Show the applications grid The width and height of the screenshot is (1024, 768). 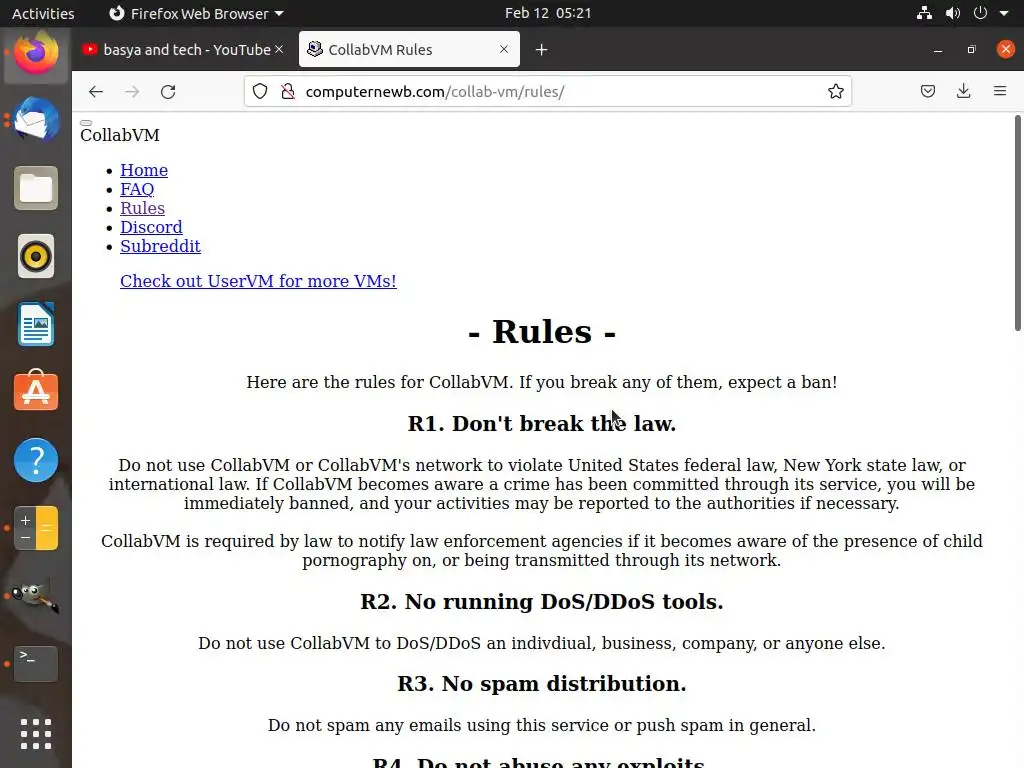[36, 734]
